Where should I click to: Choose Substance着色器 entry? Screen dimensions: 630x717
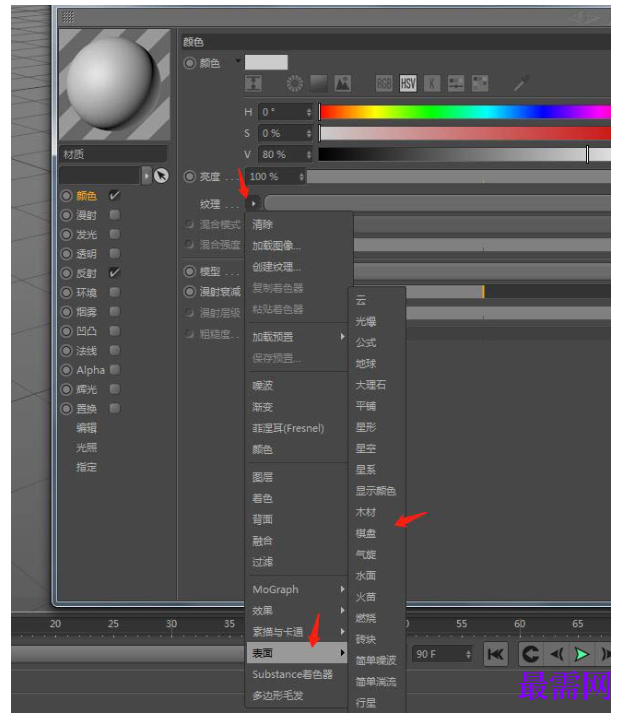[293, 674]
